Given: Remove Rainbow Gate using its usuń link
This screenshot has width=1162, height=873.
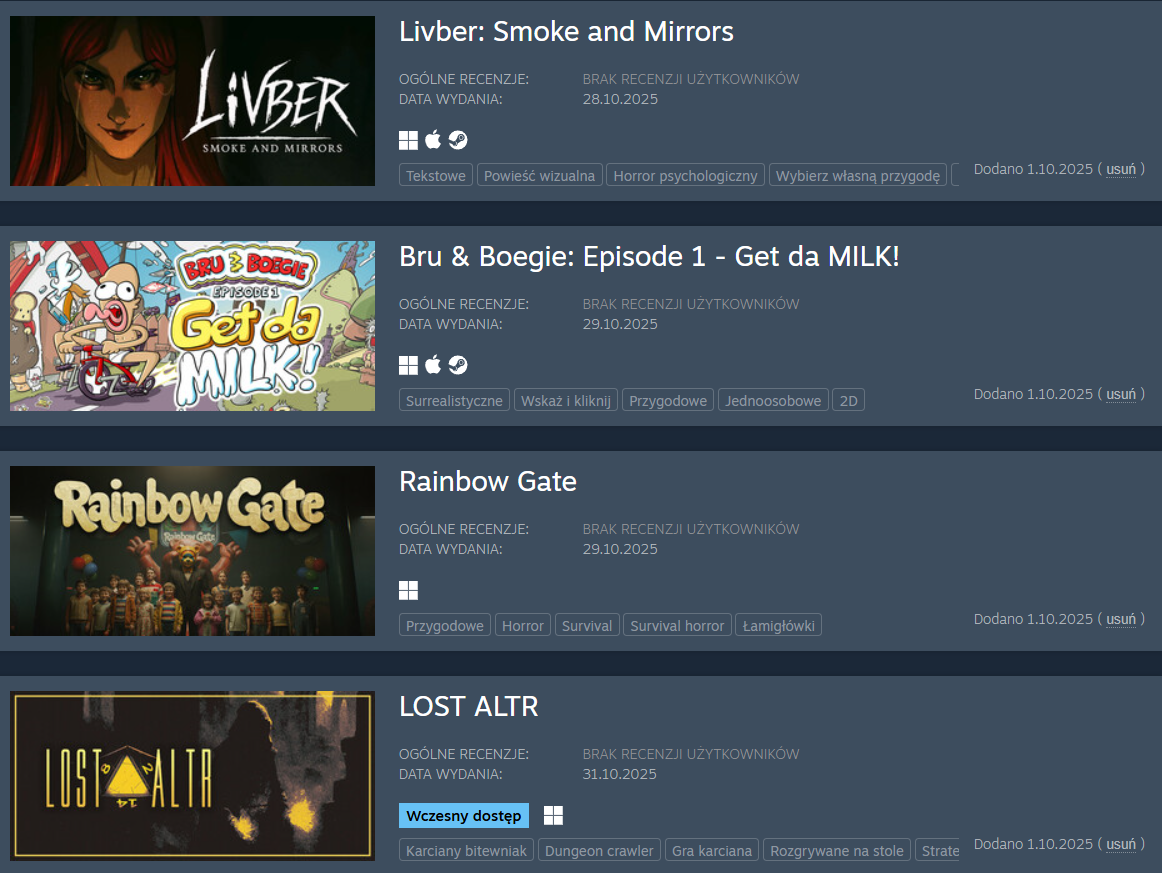Looking at the screenshot, I should click(1120, 619).
